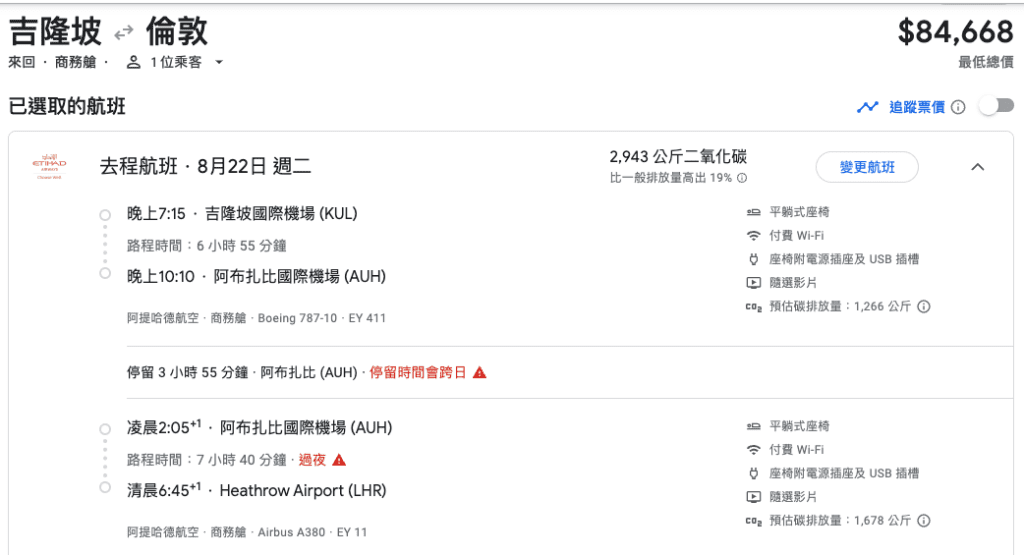Screen dimensions: 1024x555
Task: Click the price tracking trend line icon
Action: (x=868, y=107)
